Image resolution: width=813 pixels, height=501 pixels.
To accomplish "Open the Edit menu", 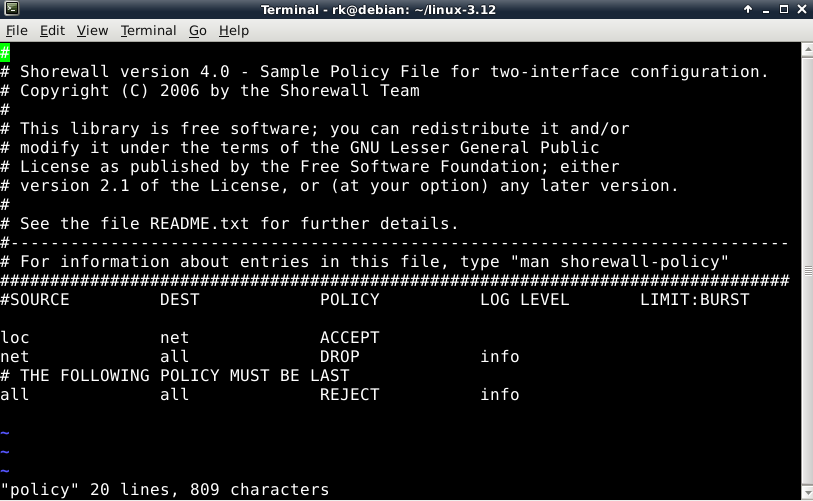I will coord(52,31).
